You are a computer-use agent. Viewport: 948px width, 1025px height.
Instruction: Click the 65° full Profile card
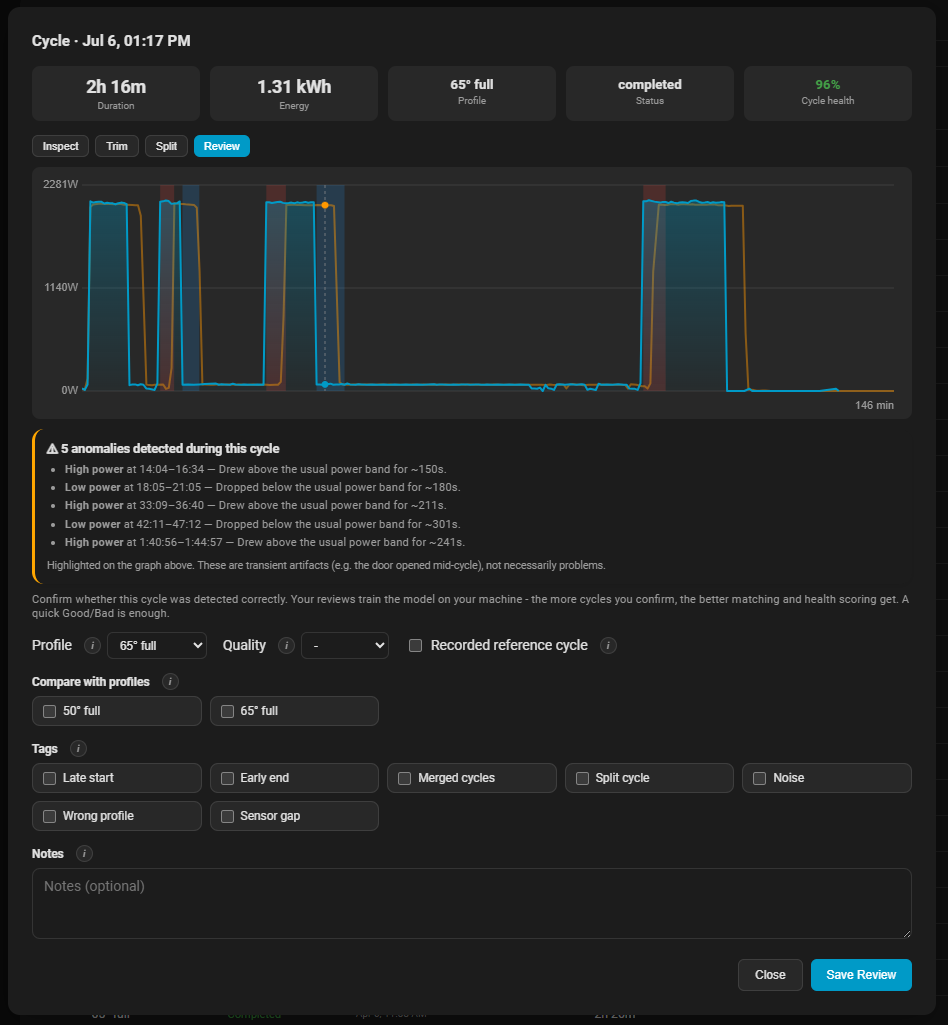[x=471, y=93]
